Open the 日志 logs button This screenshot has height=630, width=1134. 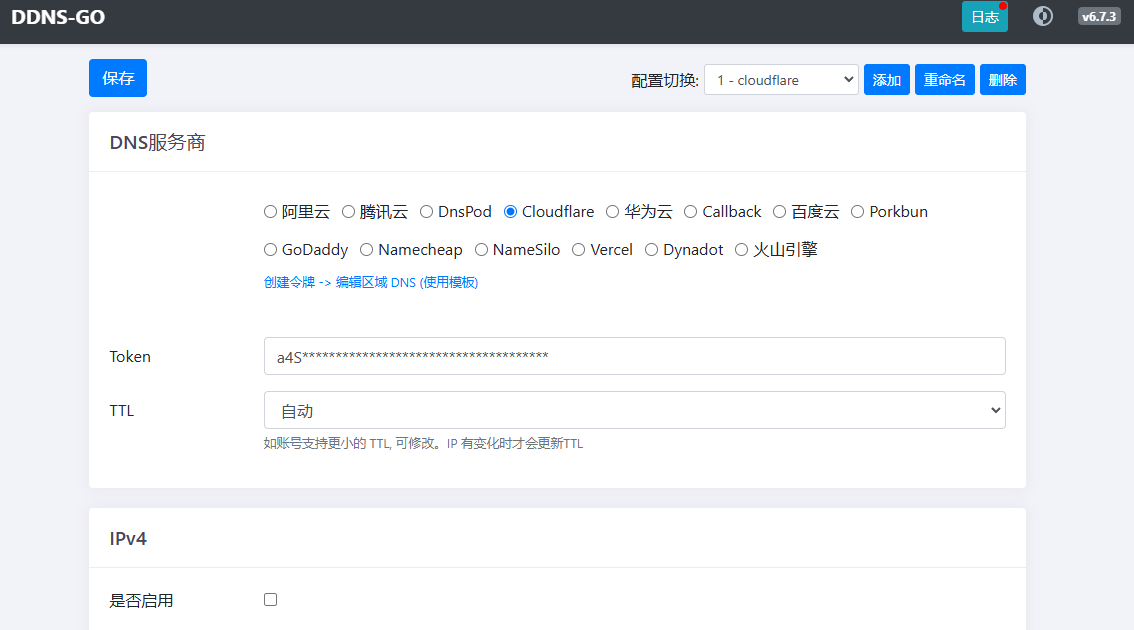984,17
